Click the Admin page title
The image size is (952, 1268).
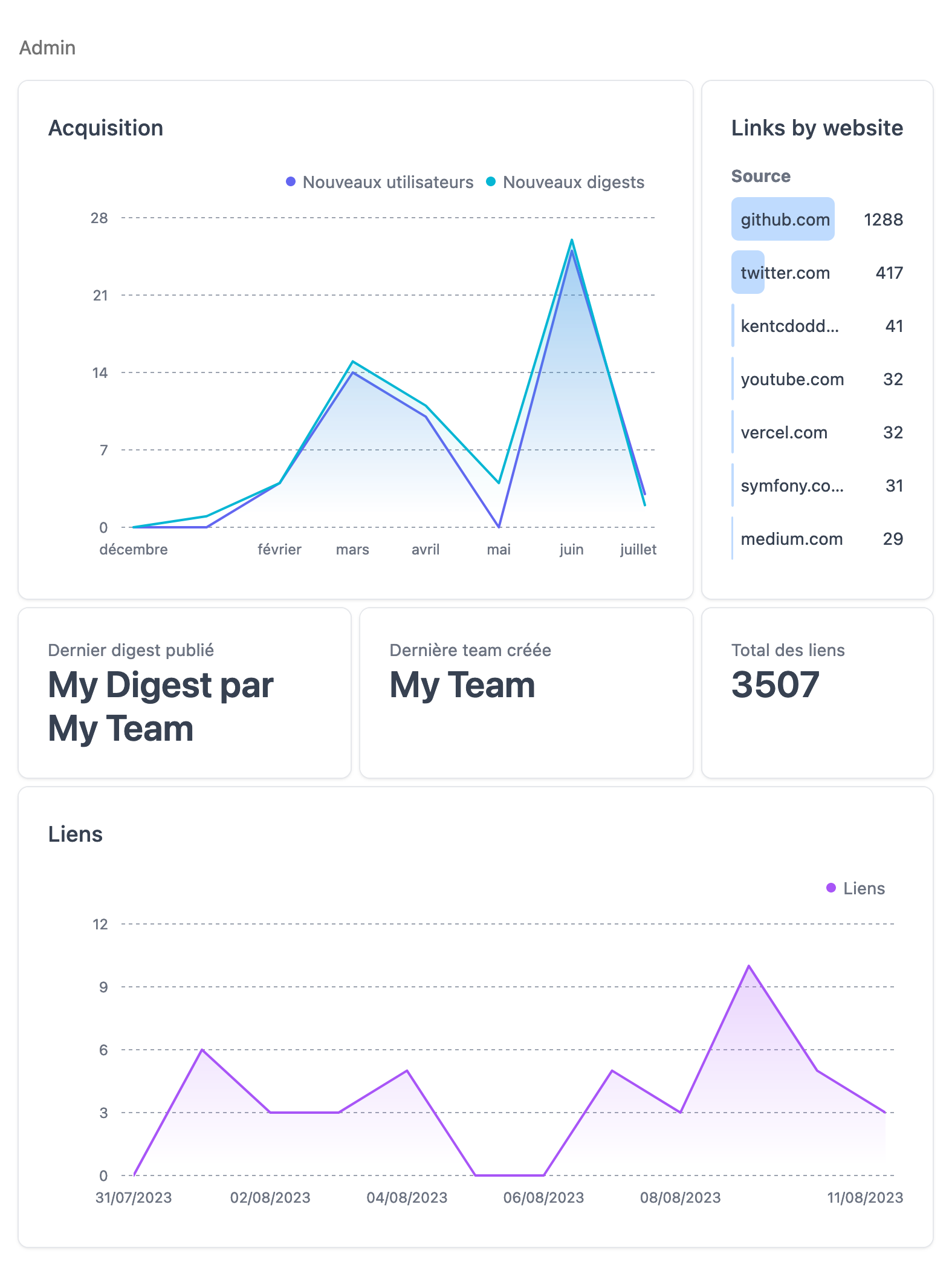click(x=47, y=47)
